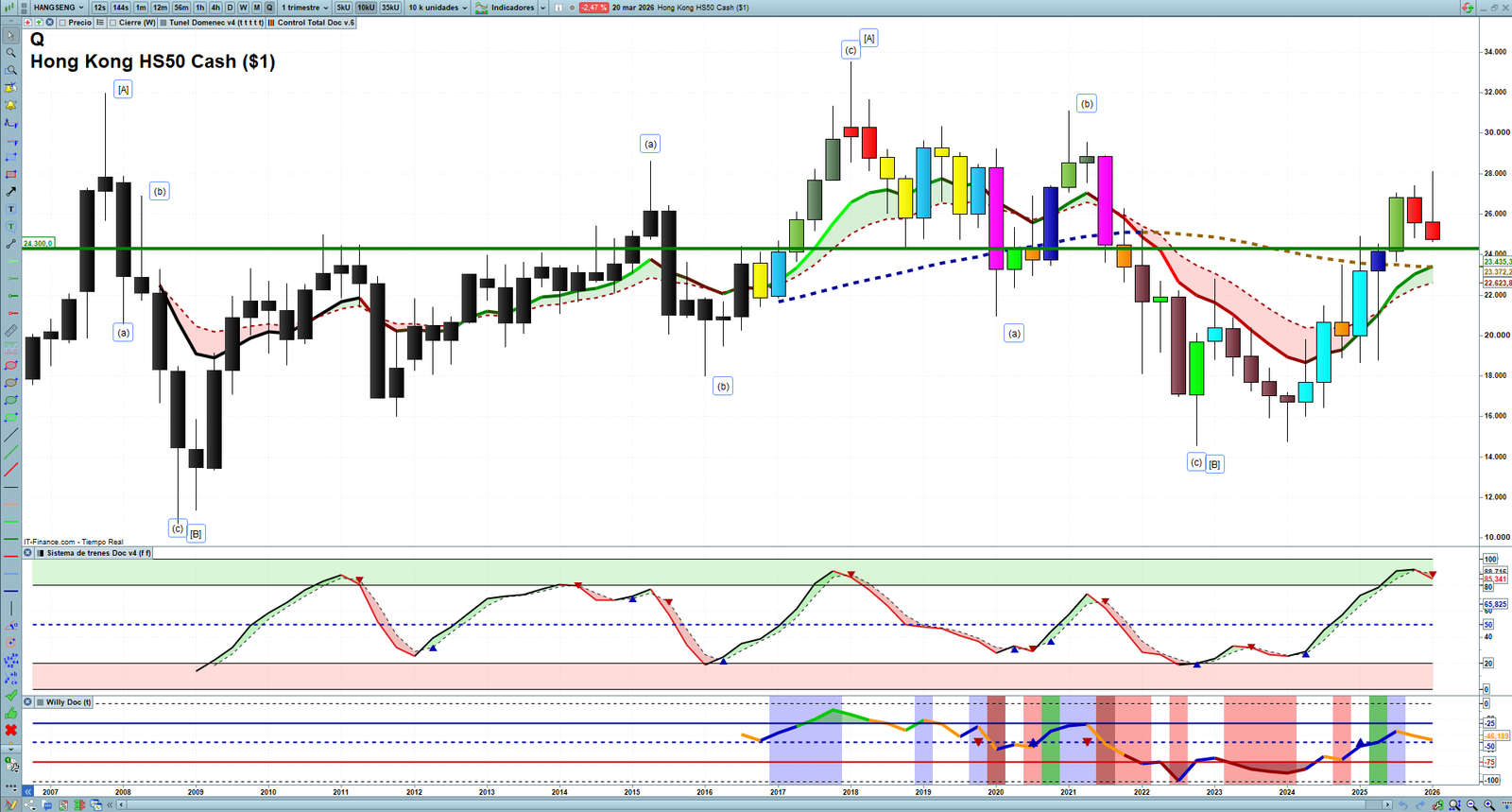Click the Tunel Domenec v4 color square
Image resolution: width=1512 pixels, height=812 pixels.
163,23
